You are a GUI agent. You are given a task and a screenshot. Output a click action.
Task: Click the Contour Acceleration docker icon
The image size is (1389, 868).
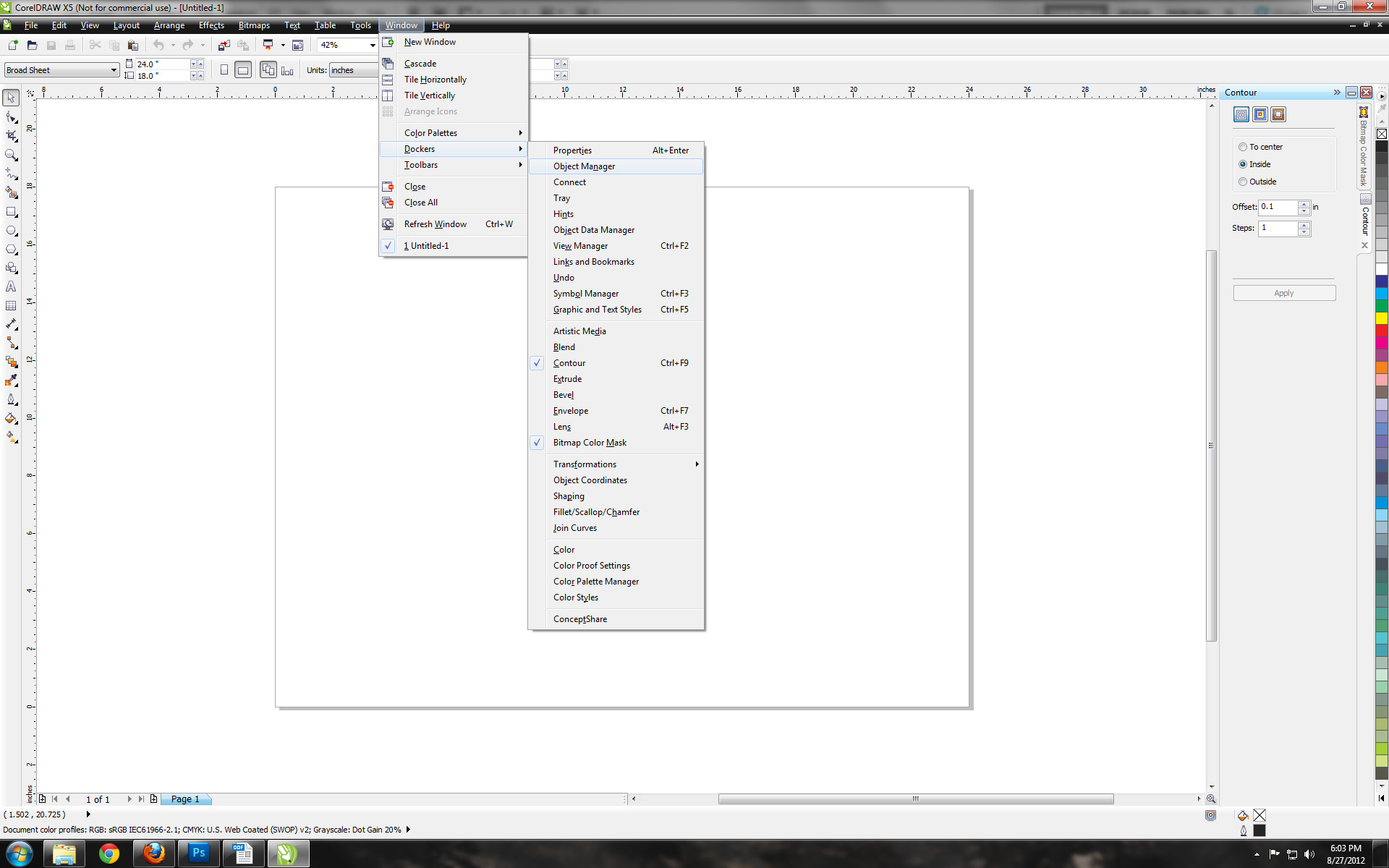coord(1278,114)
